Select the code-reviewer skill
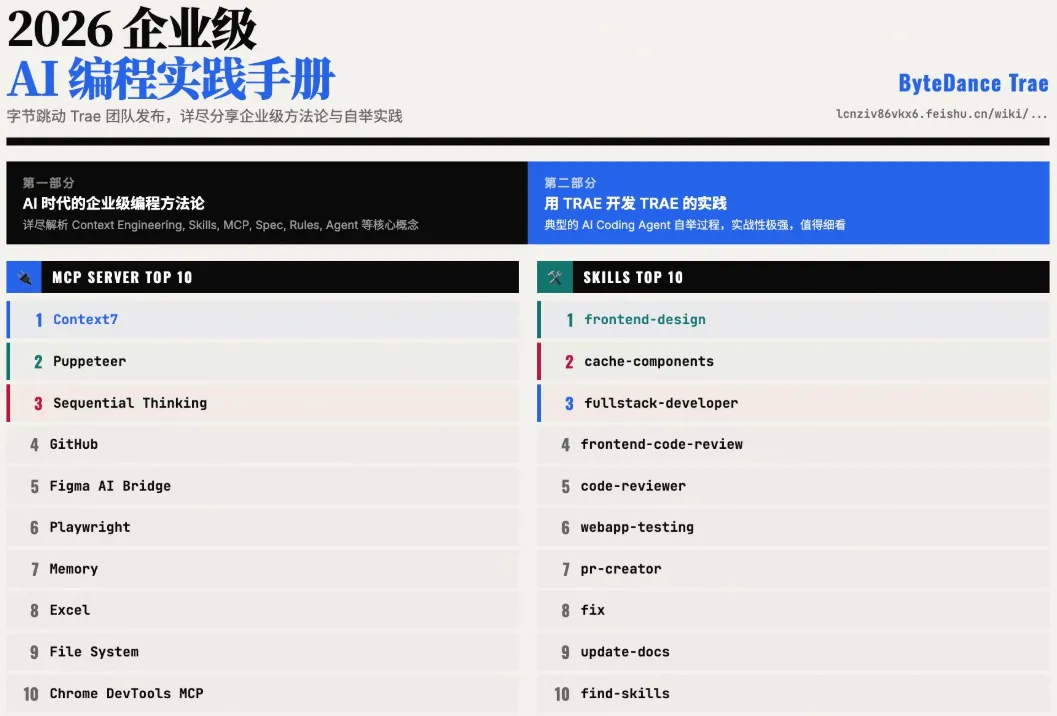Screen dimensions: 1057x716 (793, 486)
